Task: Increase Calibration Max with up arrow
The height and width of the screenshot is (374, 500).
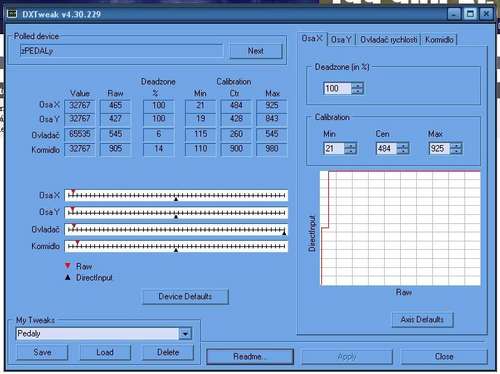Action: point(456,146)
